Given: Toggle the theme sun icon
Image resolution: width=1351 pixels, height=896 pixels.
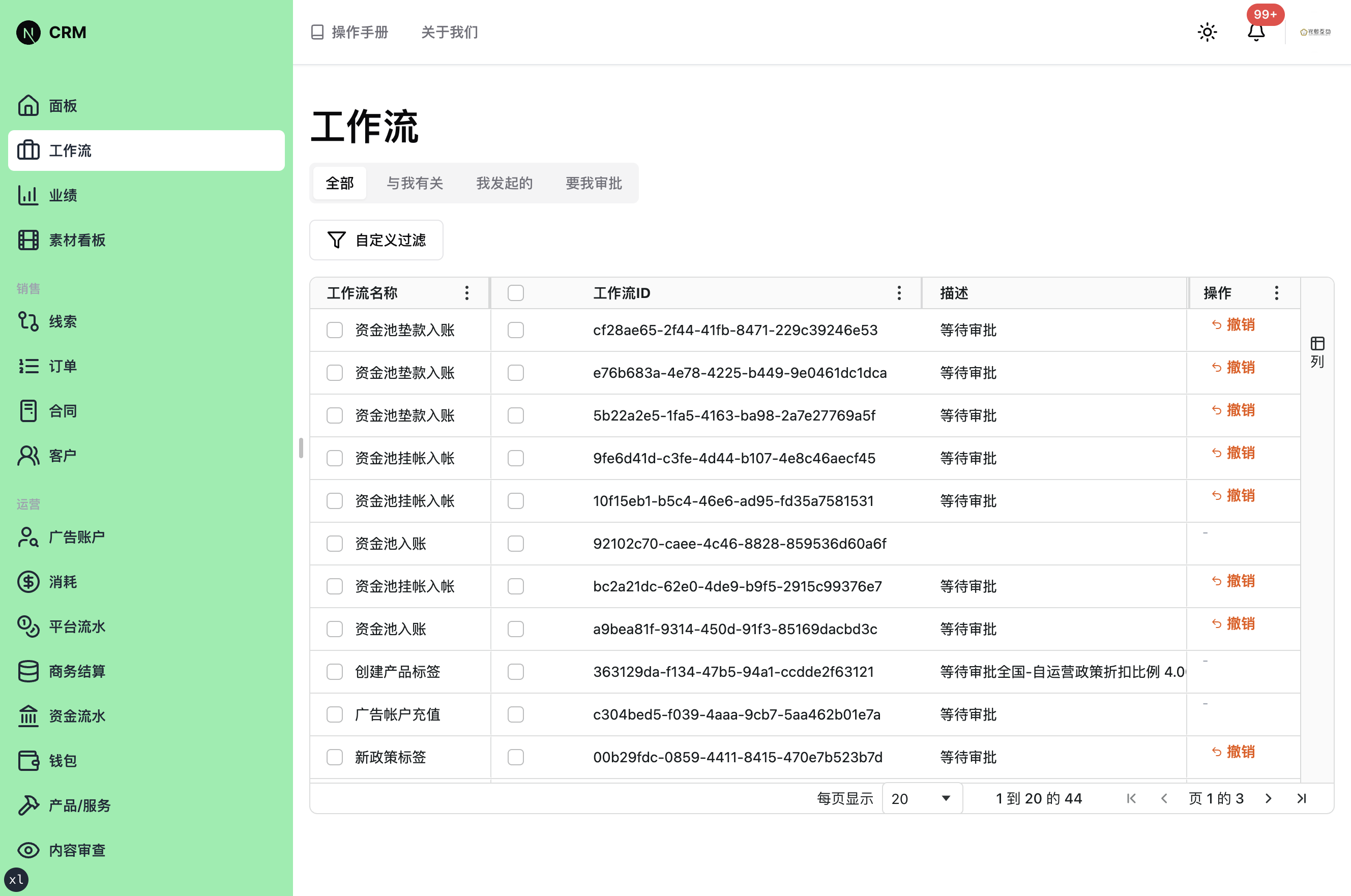Looking at the screenshot, I should tap(1207, 32).
